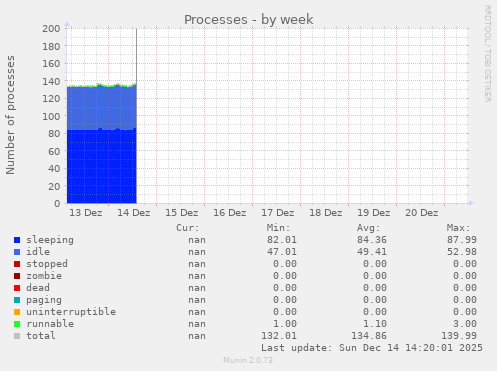Click runnable minimum value 1.00

click(x=285, y=324)
